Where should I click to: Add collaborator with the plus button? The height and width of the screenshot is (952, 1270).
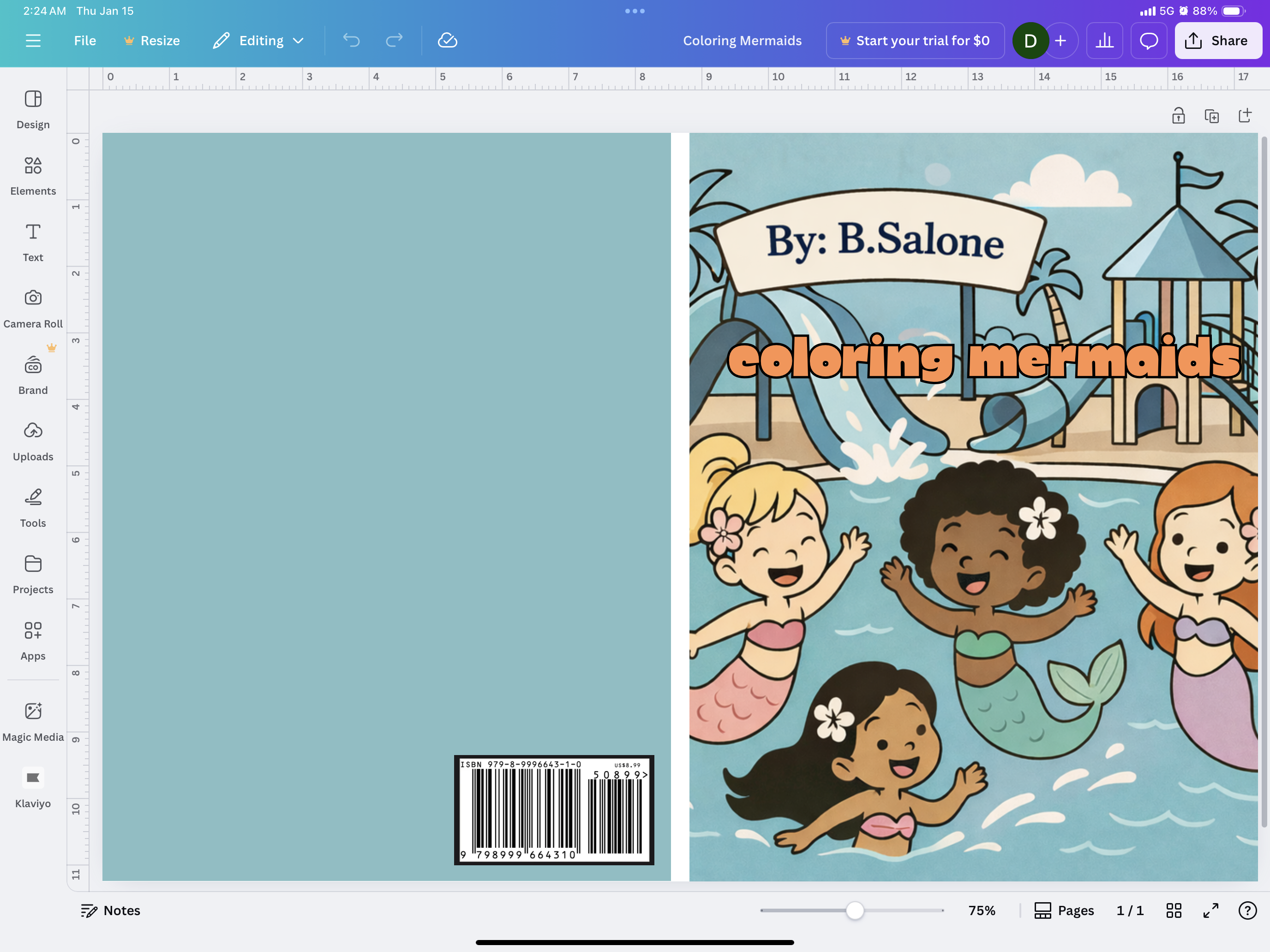coord(1061,41)
